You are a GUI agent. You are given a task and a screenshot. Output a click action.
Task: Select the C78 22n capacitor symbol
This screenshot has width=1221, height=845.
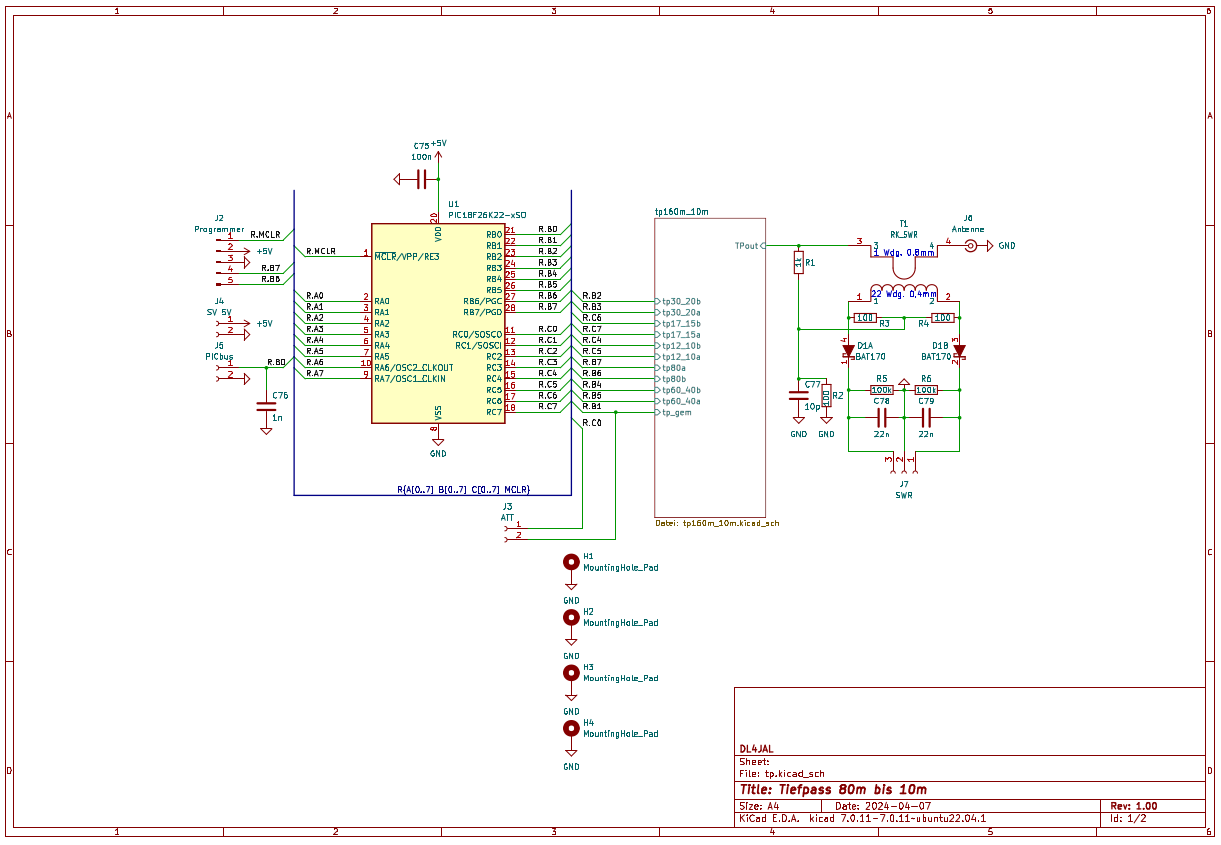click(x=881, y=417)
